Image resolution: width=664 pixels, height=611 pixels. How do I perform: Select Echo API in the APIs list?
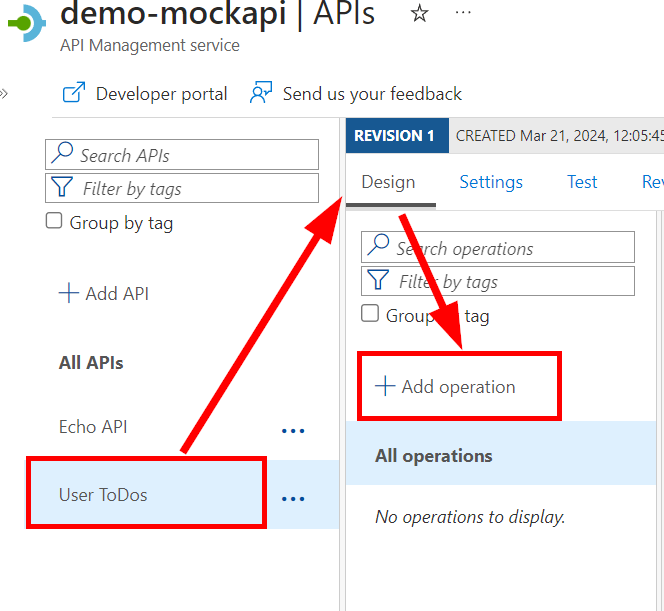tap(93, 427)
